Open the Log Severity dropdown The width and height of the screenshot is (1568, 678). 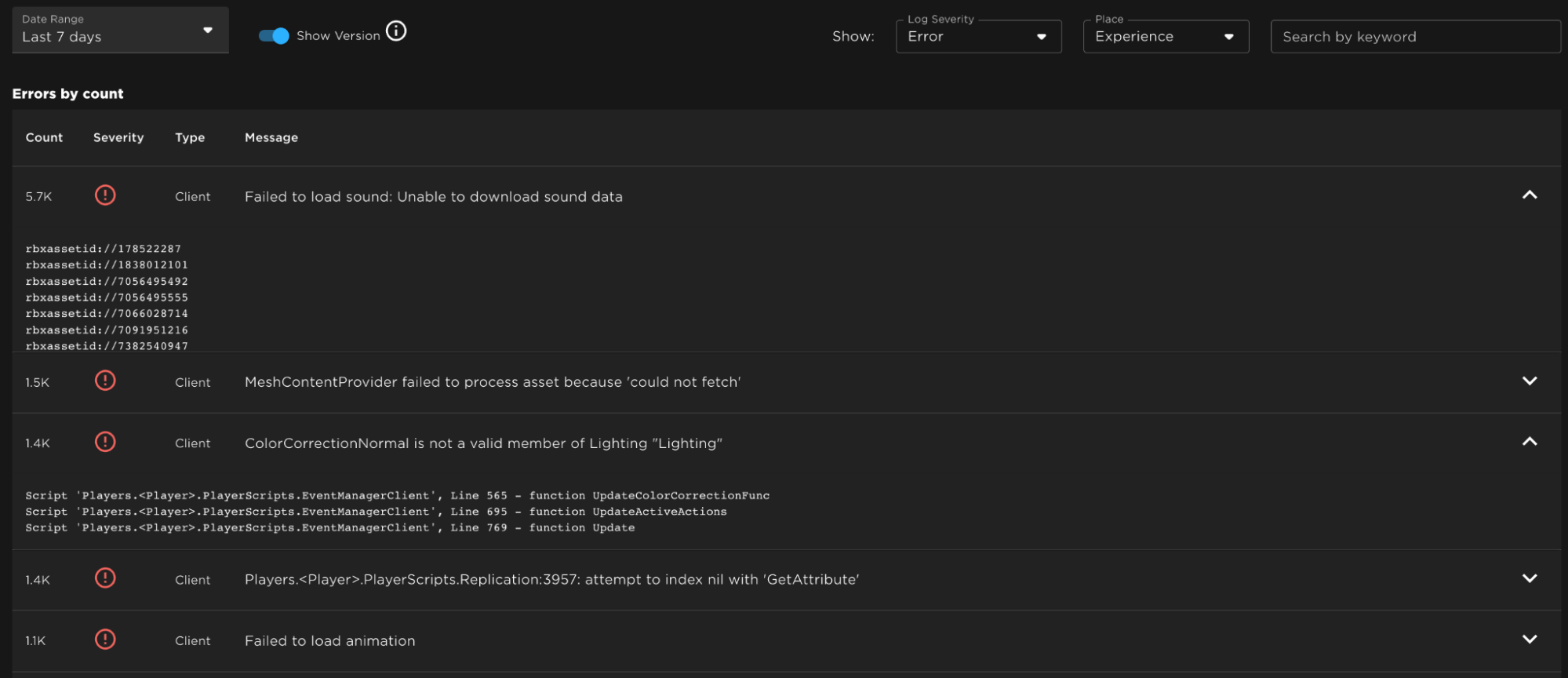tap(978, 37)
